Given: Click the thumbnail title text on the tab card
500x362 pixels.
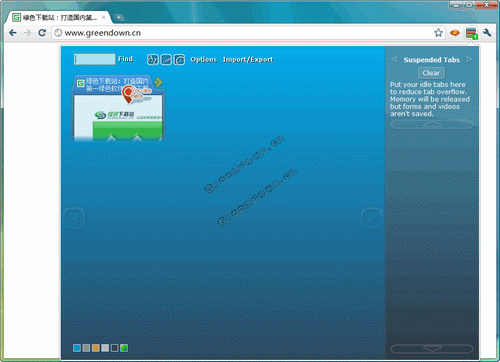Looking at the screenshot, I should click(117, 85).
